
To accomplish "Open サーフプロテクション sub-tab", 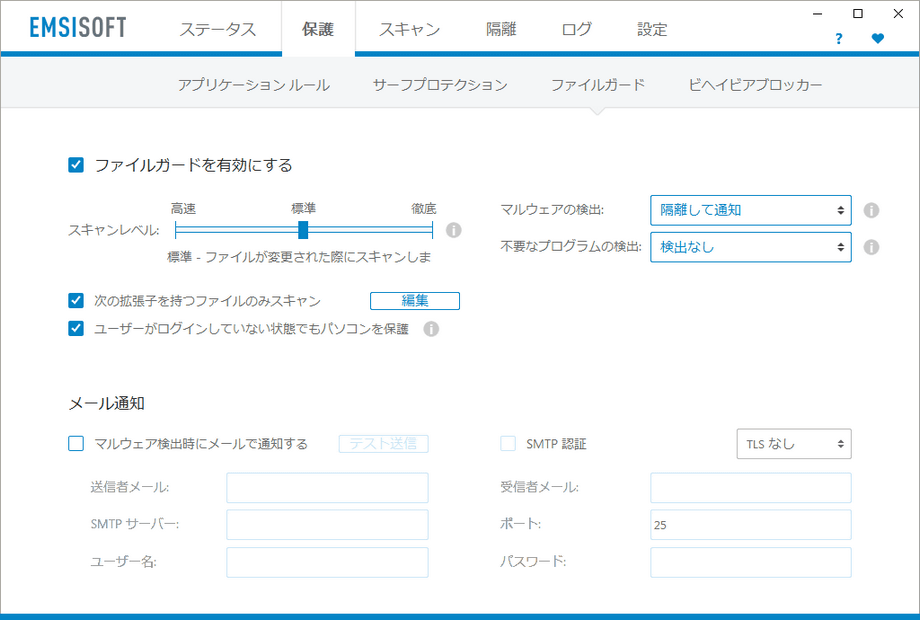I will click(x=440, y=85).
